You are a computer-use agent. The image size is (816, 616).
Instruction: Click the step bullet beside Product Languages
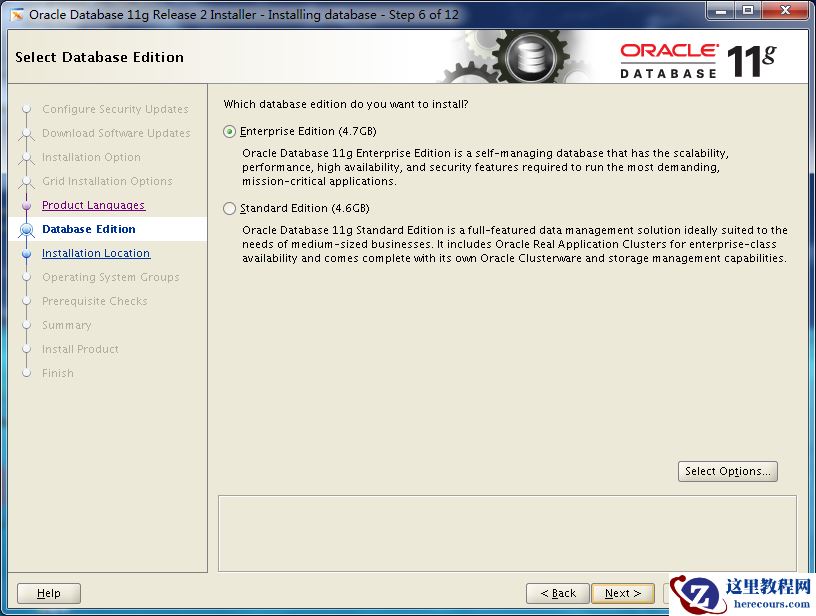[27, 206]
